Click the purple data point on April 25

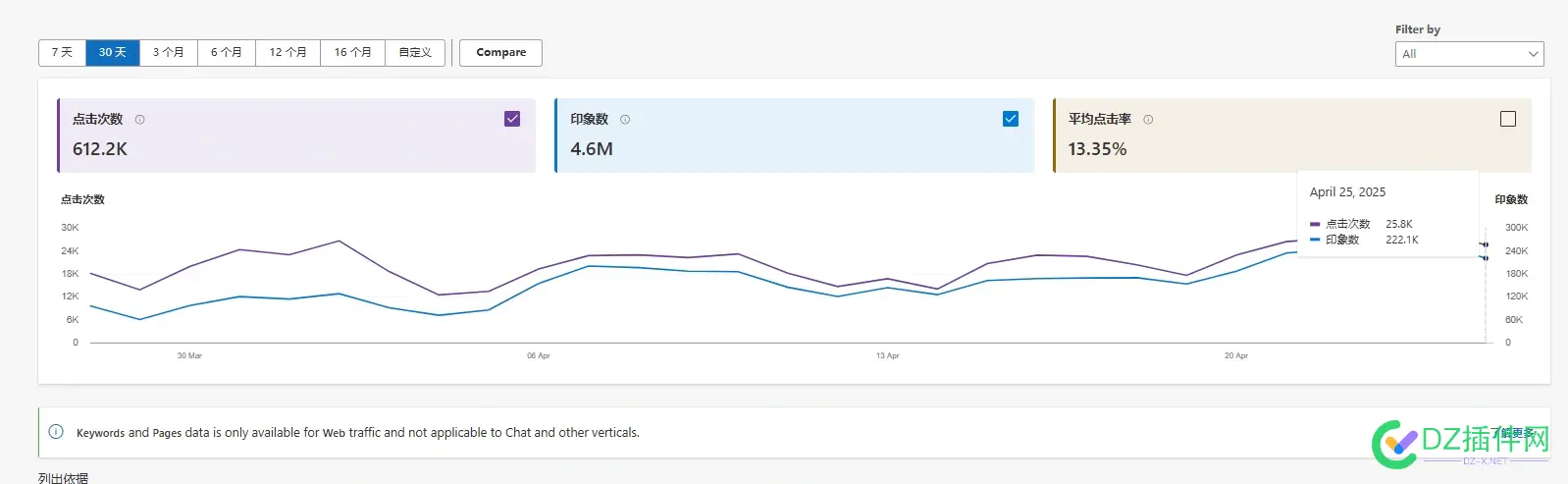1485,244
